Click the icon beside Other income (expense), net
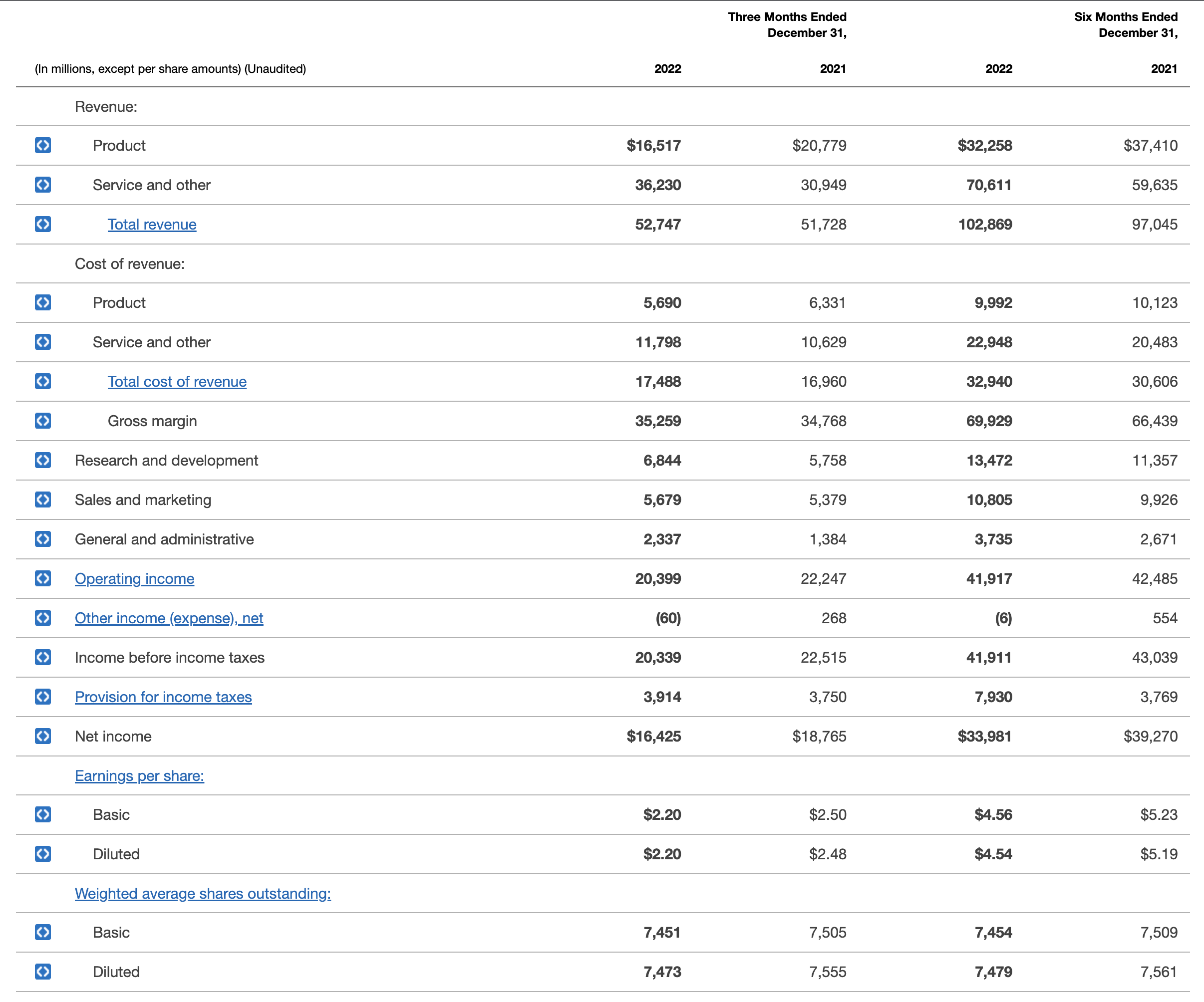 point(43,618)
